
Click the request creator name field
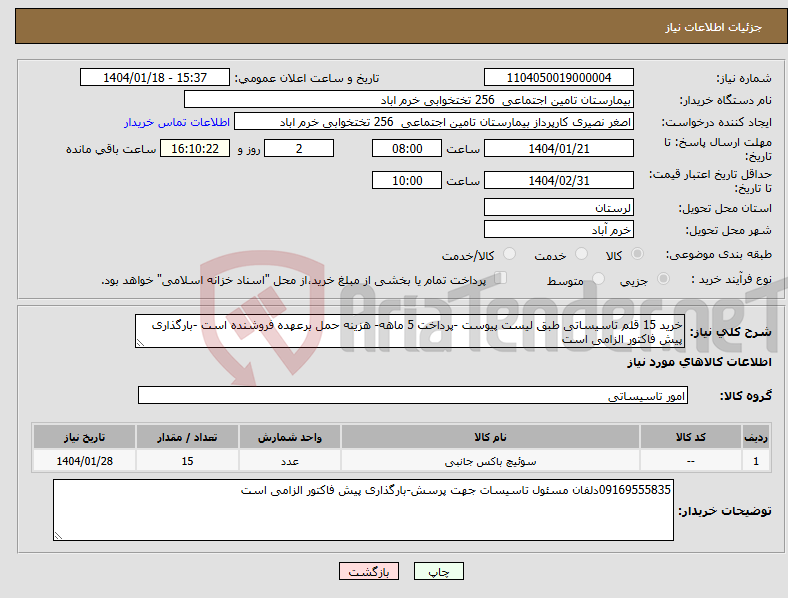[x=434, y=122]
